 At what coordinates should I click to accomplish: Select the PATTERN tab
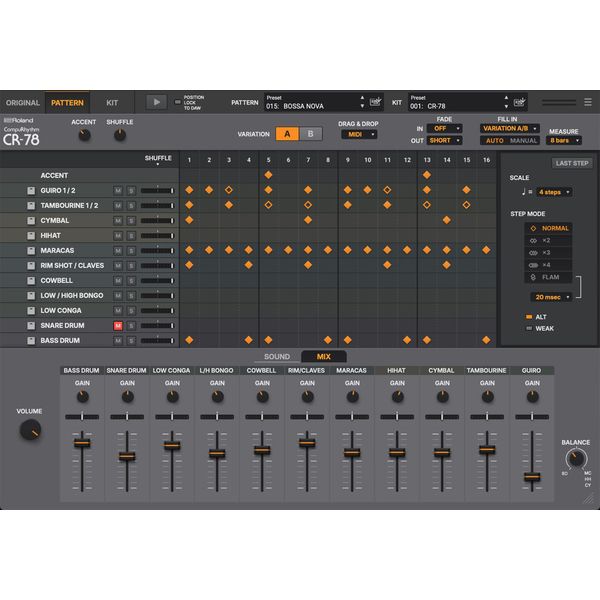point(67,103)
